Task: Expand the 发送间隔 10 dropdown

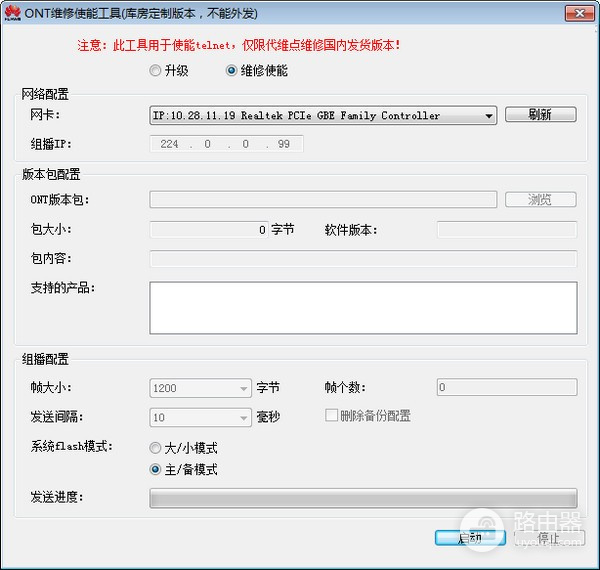Action: tap(200, 417)
